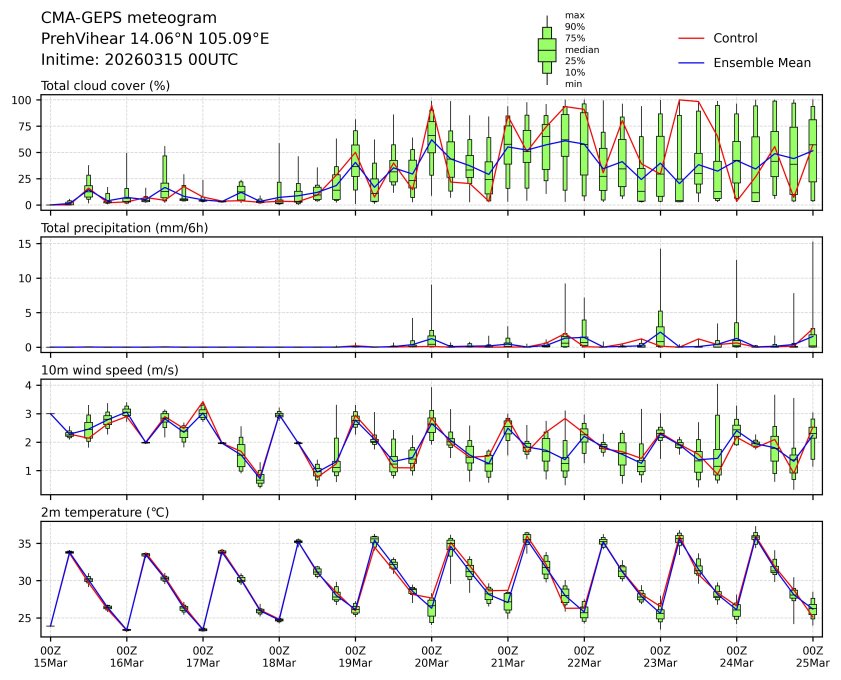Screen dimensions: 841x680
Task: Click the red Control legend line
Action: point(692,38)
